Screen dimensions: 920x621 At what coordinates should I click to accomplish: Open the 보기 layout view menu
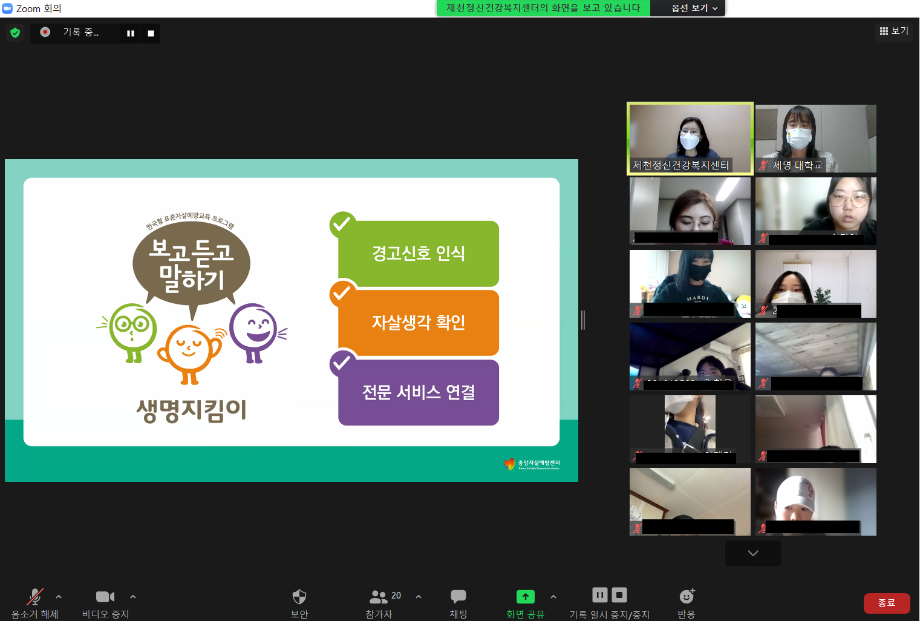point(893,31)
